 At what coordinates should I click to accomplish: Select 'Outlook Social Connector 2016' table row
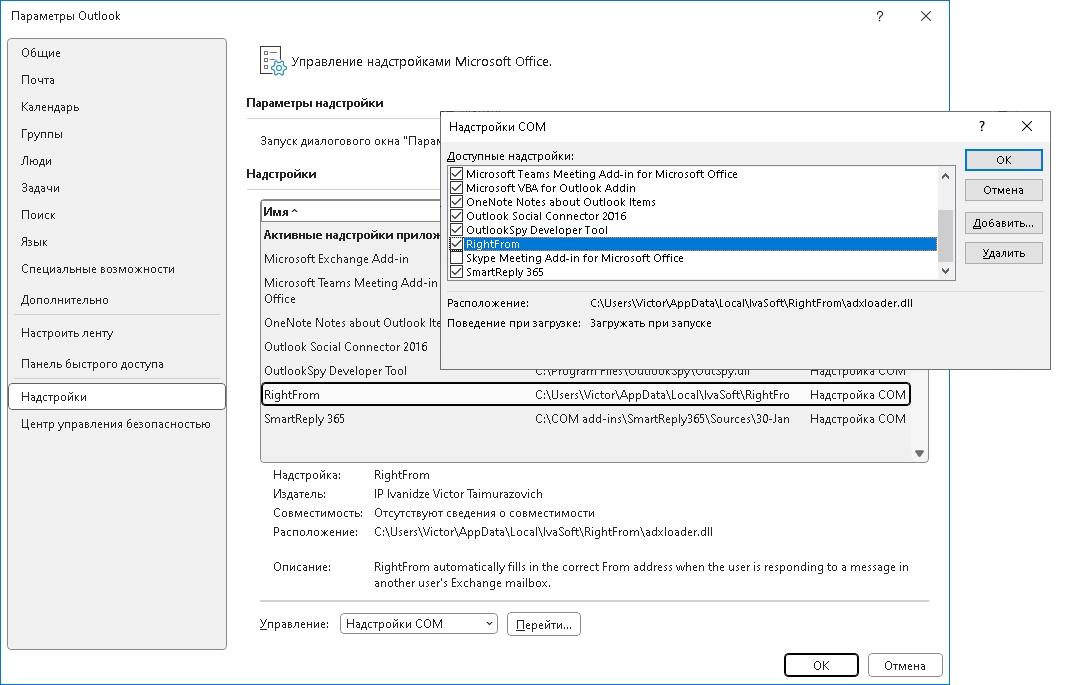pyautogui.click(x=351, y=347)
